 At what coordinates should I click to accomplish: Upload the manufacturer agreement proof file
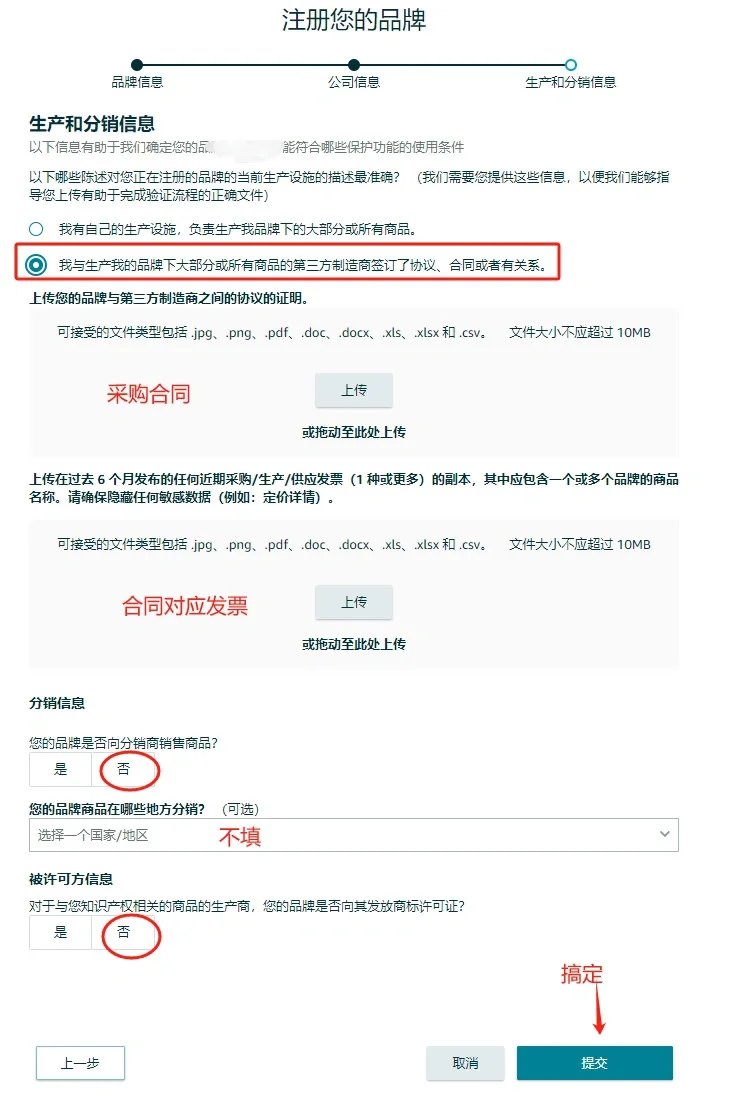(353, 390)
